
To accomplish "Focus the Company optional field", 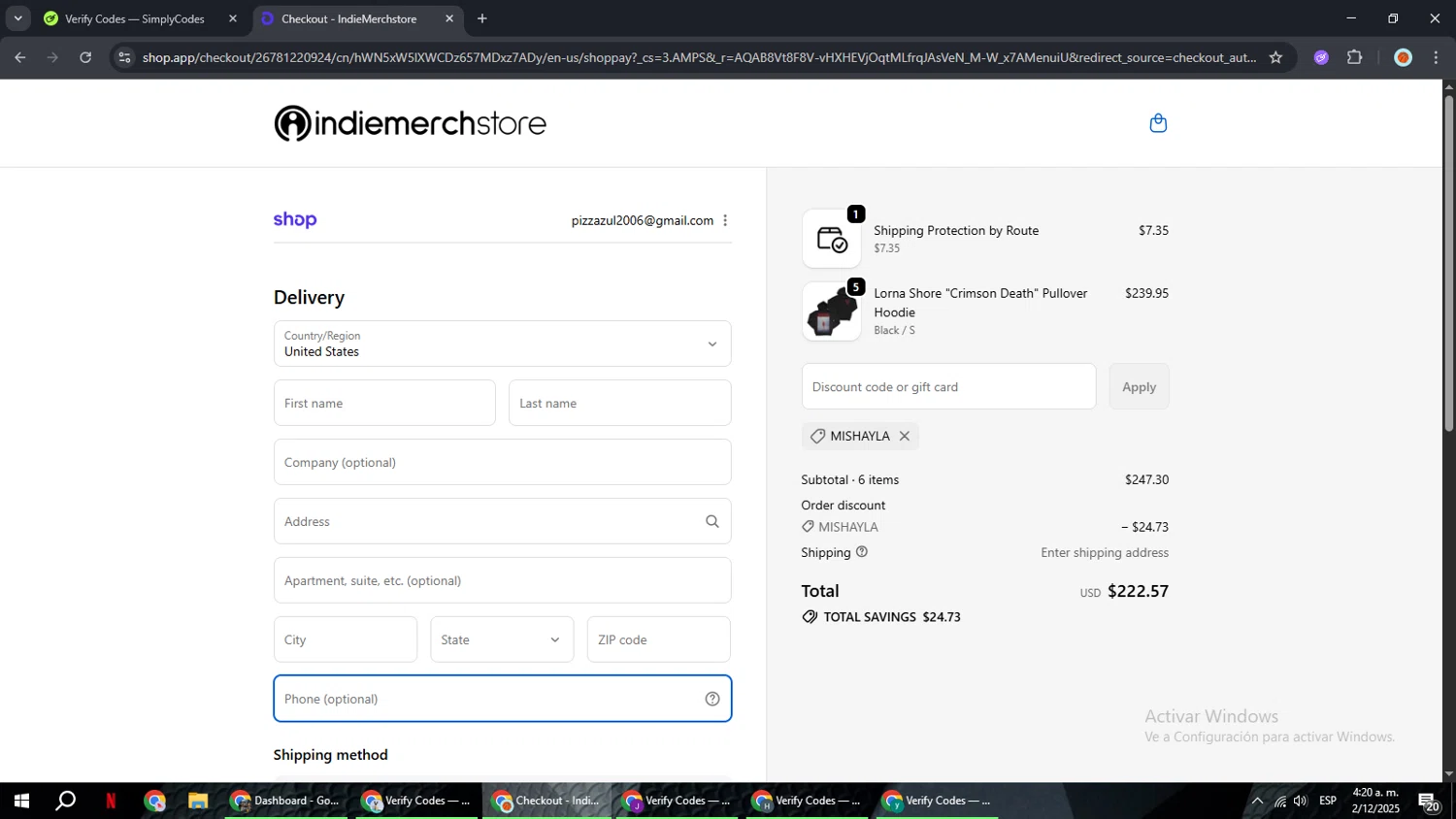I will 502,462.
